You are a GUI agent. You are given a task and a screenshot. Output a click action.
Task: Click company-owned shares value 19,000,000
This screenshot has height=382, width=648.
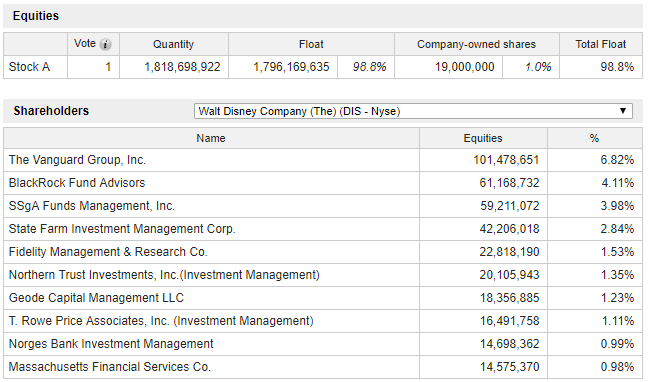click(465, 67)
